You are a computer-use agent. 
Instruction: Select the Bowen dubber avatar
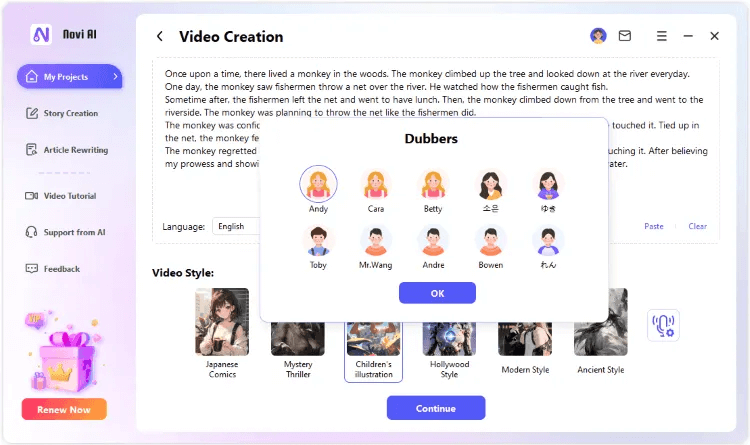[x=490, y=241]
